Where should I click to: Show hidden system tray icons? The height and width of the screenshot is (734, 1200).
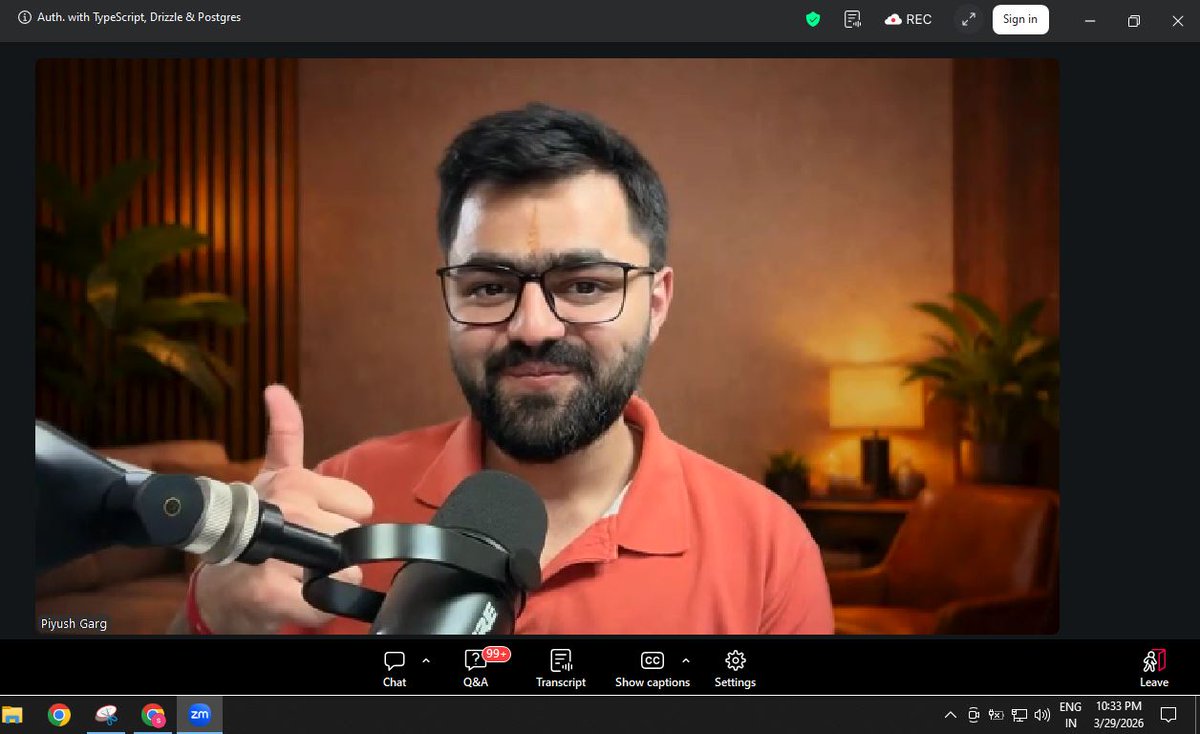(x=950, y=715)
